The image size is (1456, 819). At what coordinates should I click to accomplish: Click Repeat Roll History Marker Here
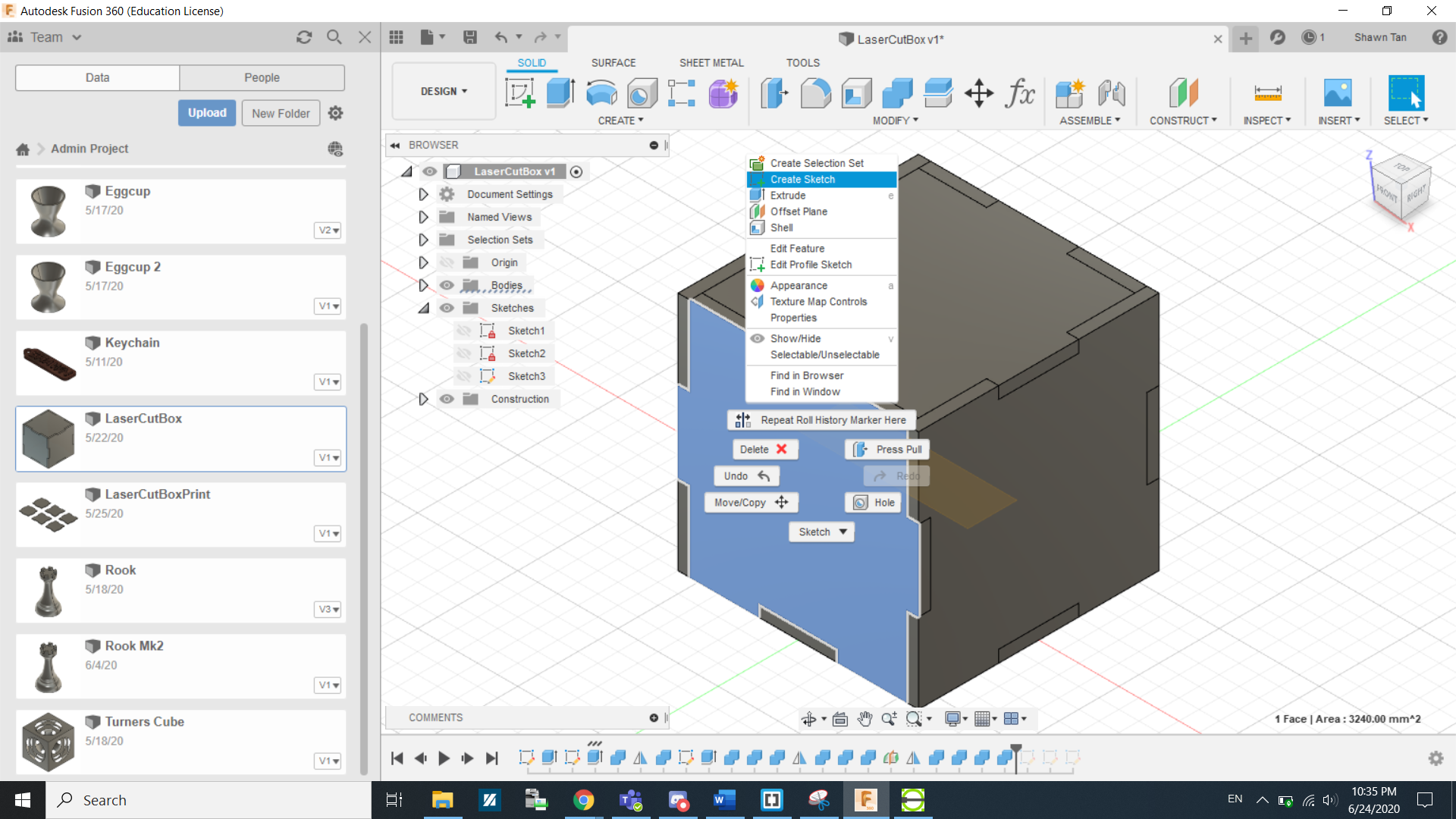pos(822,420)
